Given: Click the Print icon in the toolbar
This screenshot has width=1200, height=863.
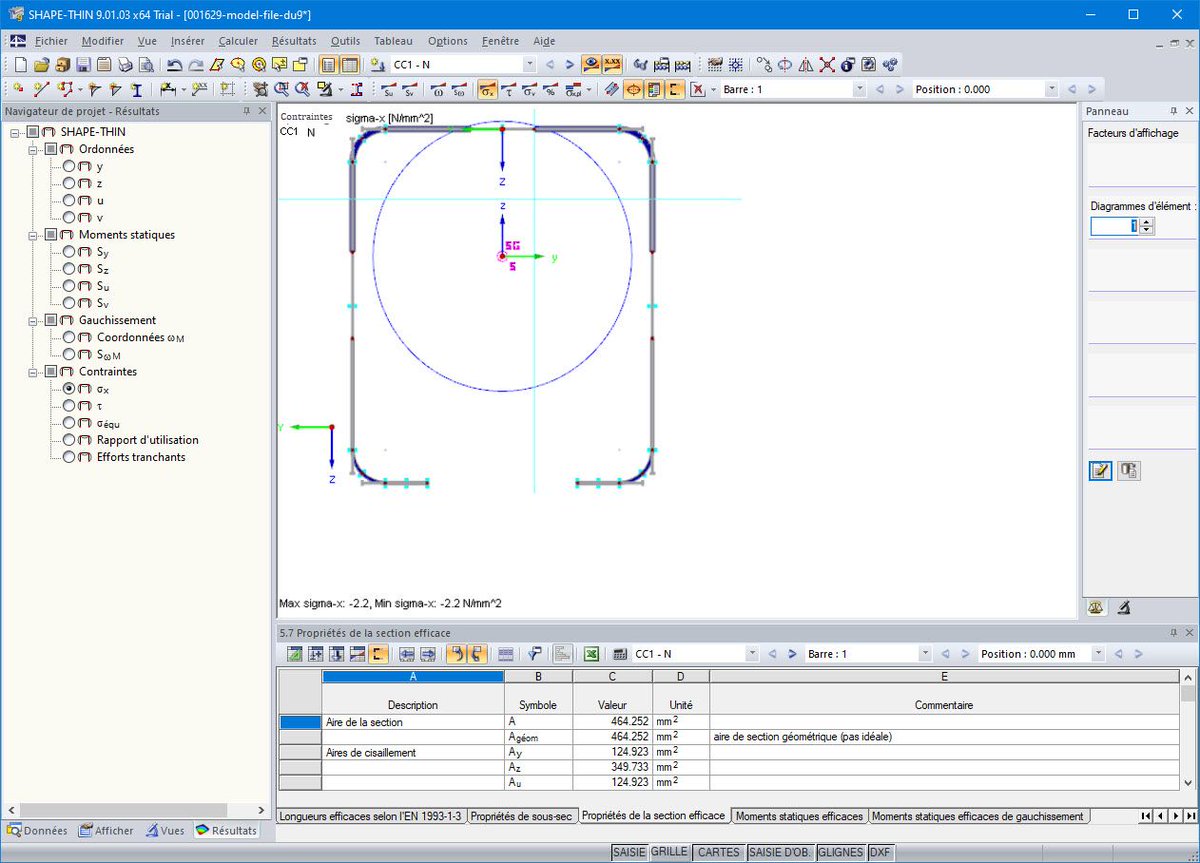Looking at the screenshot, I should (x=125, y=64).
